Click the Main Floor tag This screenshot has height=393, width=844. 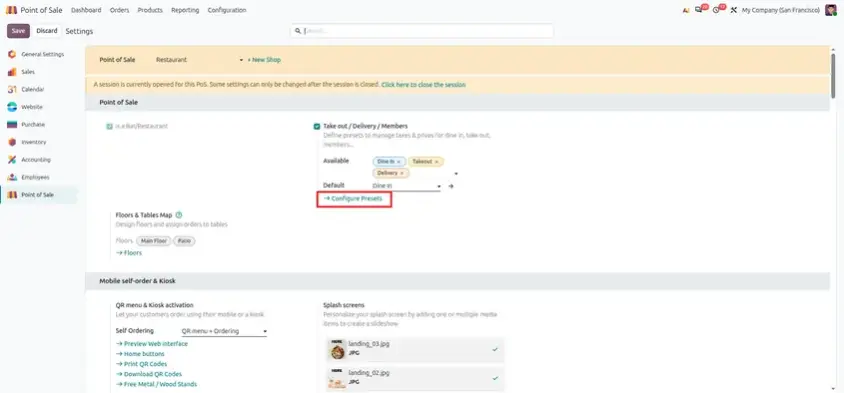(154, 241)
